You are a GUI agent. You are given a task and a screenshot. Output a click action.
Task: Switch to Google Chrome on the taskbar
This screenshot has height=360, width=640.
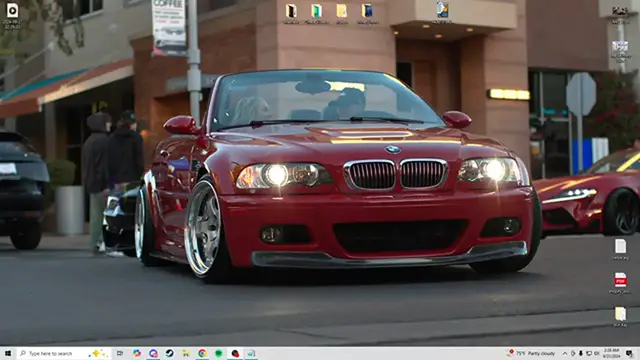point(202,353)
